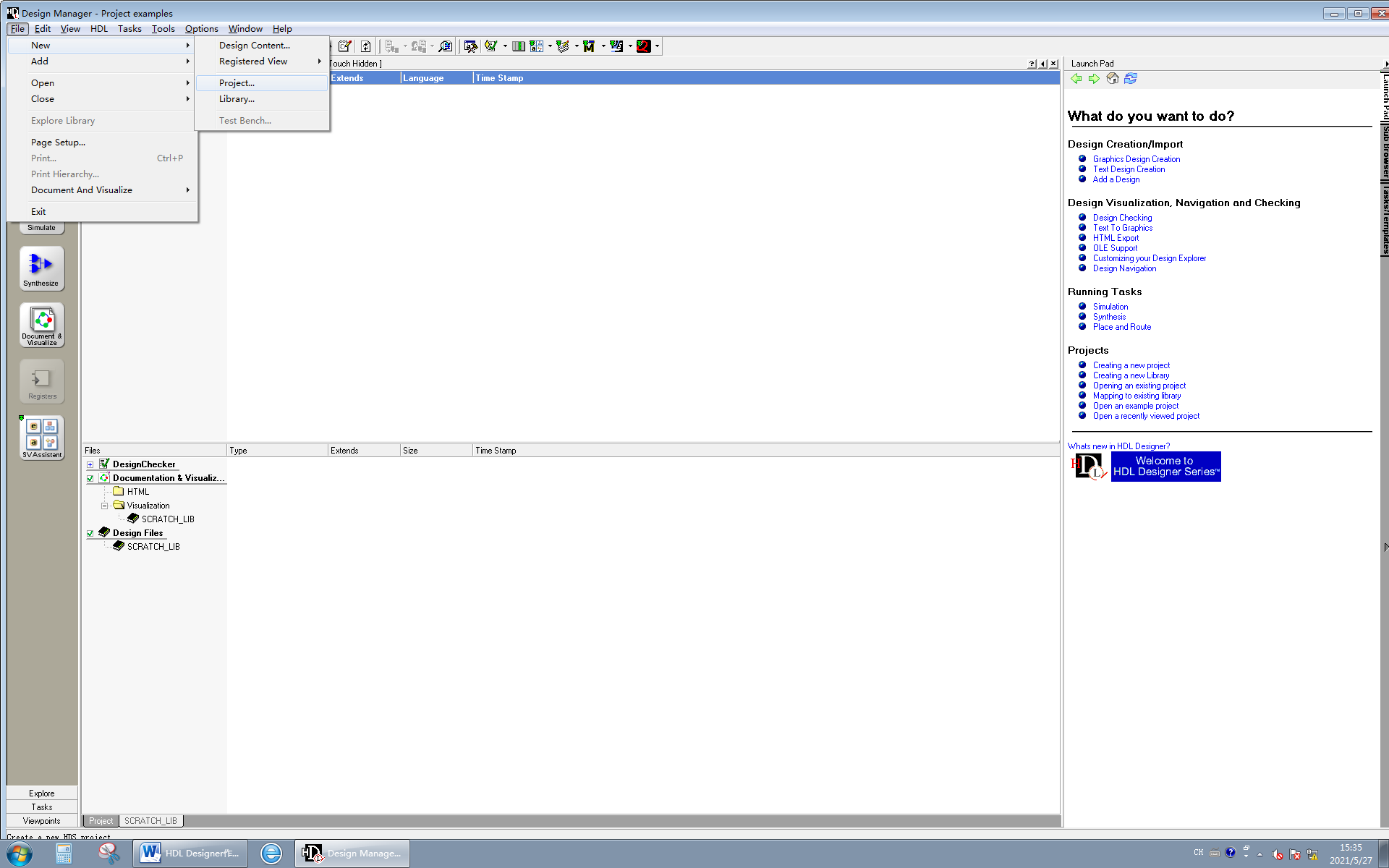Viewport: 1389px width, 868px height.
Task: Click the Internet Explorer taskbar icon
Action: tap(271, 854)
